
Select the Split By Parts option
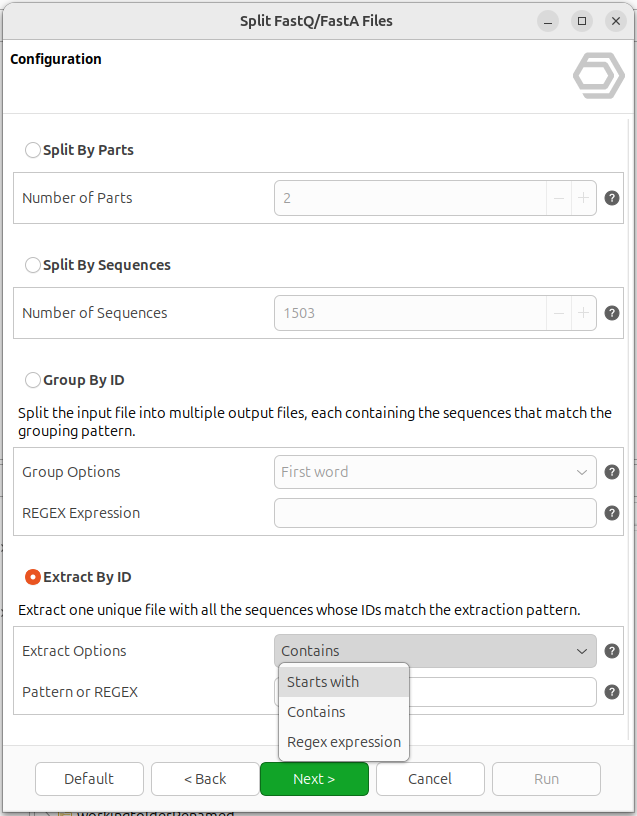(x=33, y=150)
